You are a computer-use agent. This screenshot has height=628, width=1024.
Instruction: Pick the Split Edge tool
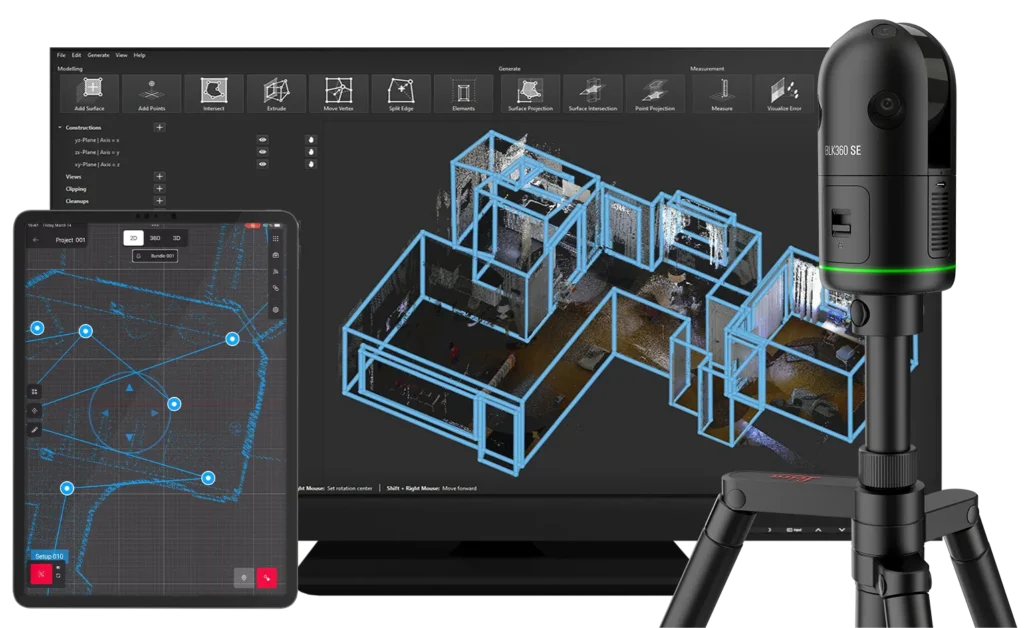coord(401,93)
